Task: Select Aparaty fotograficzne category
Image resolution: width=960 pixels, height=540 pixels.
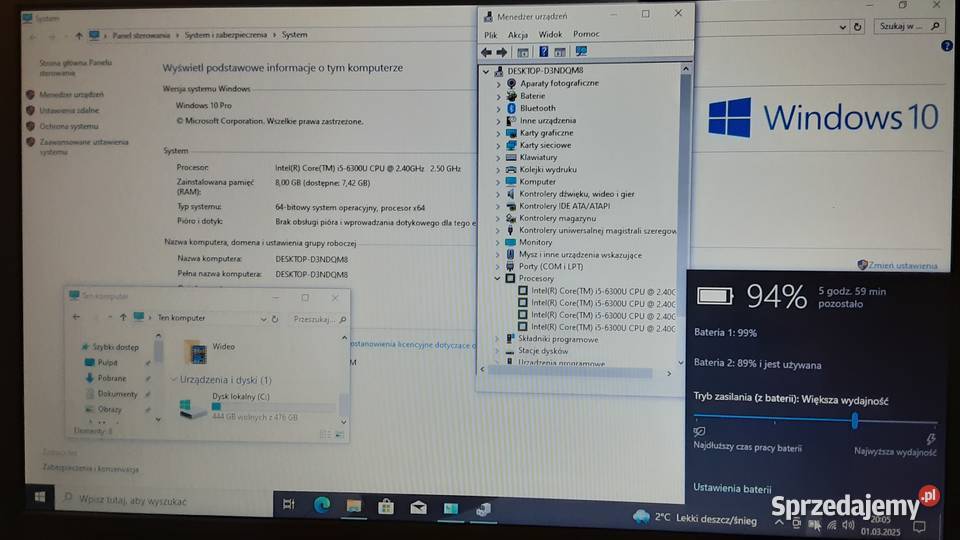Action: coord(559,83)
